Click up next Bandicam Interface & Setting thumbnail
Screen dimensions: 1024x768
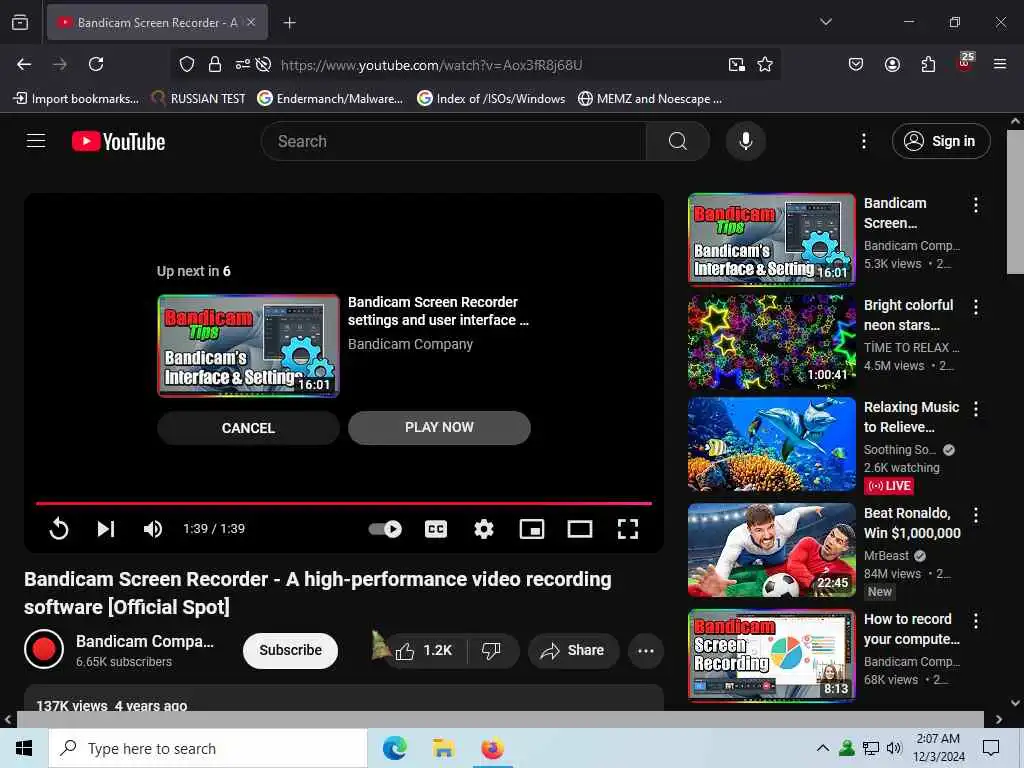(248, 345)
